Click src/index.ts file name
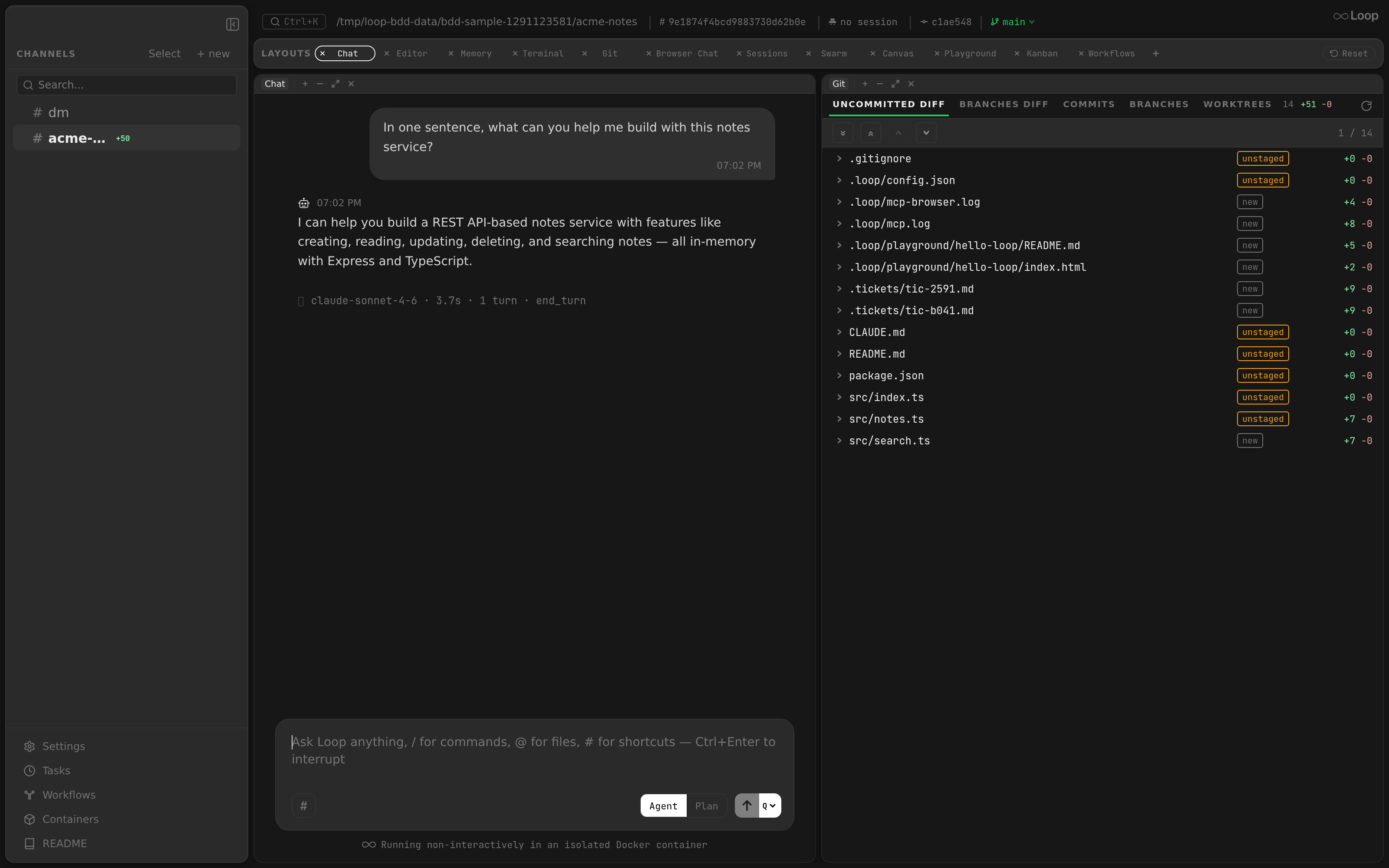This screenshot has width=1389, height=868. [x=886, y=397]
